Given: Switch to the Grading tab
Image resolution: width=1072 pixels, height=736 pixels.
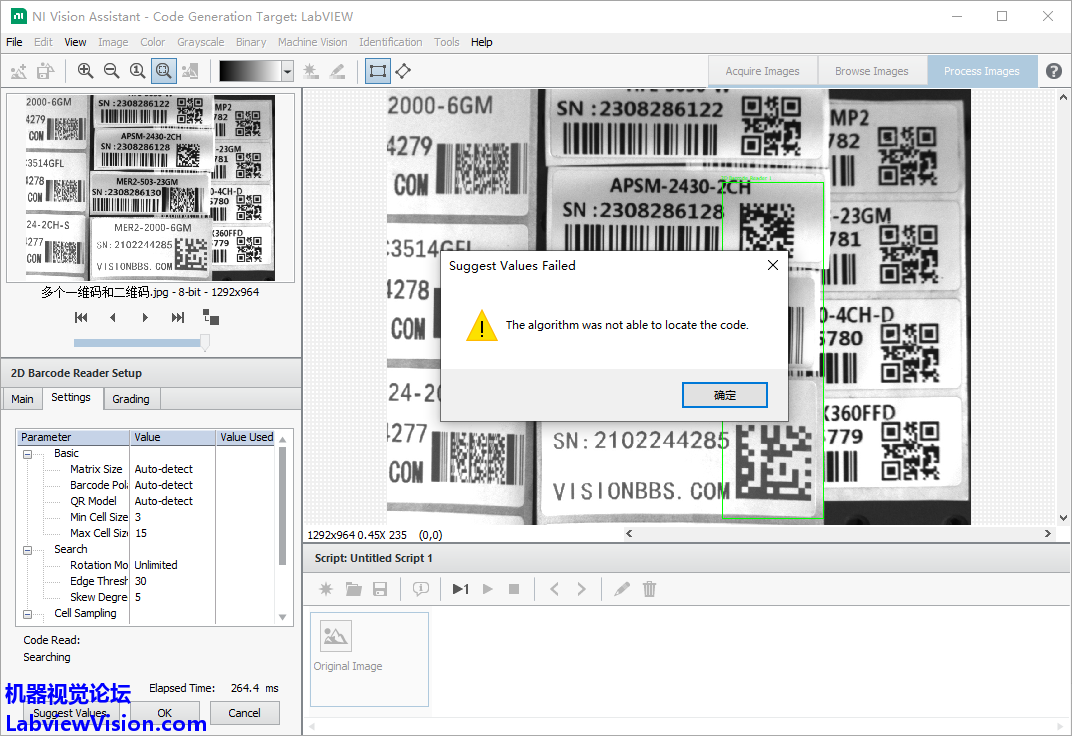Looking at the screenshot, I should (130, 399).
